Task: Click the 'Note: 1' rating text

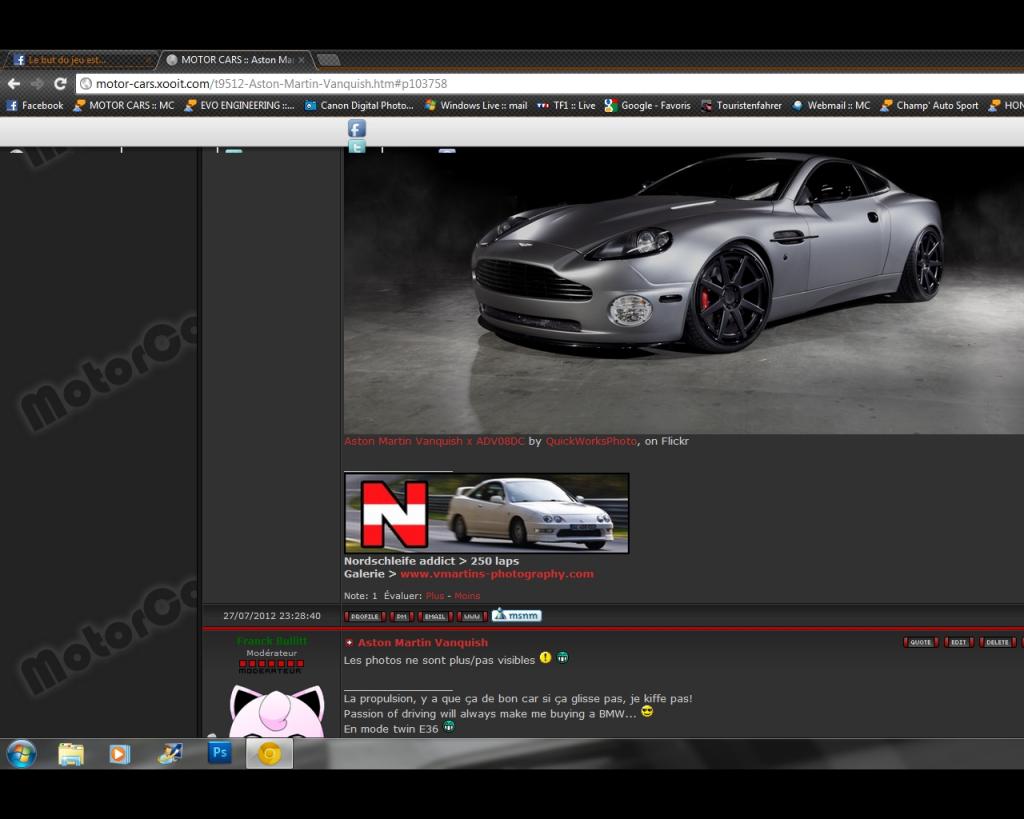Action: pyautogui.click(x=360, y=596)
